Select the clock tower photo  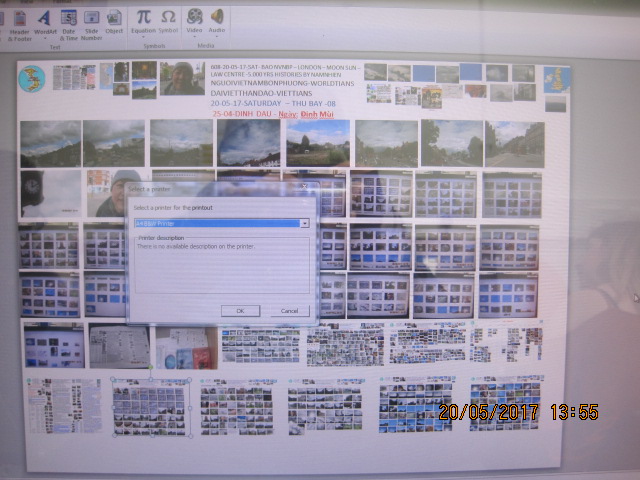click(51, 194)
